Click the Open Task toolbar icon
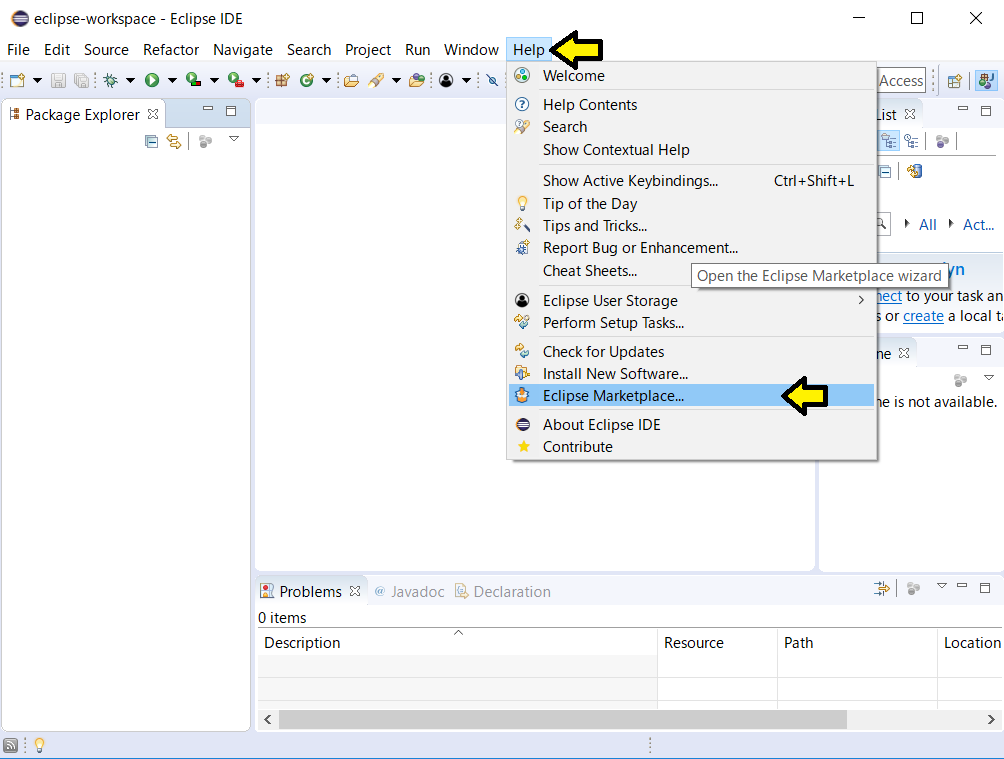Image resolution: width=1004 pixels, height=759 pixels. point(417,80)
